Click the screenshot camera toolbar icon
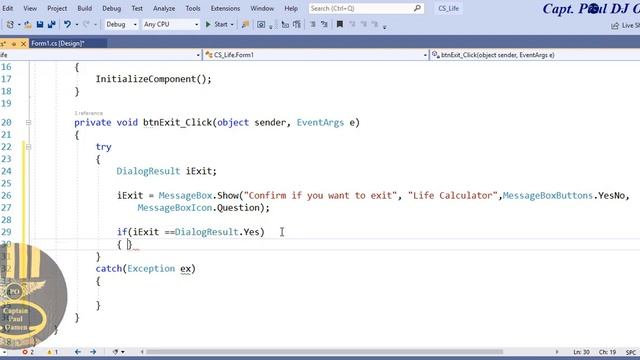 tap(261, 24)
